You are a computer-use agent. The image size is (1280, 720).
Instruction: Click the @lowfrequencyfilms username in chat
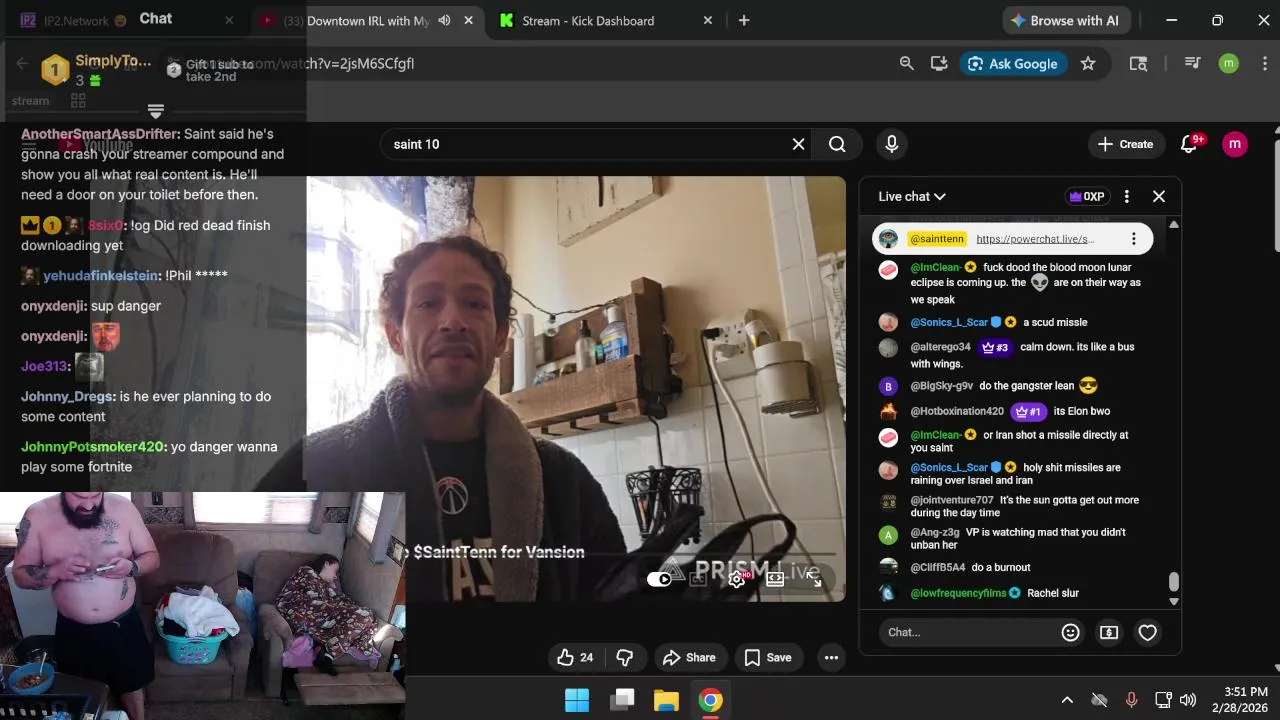pos(958,593)
